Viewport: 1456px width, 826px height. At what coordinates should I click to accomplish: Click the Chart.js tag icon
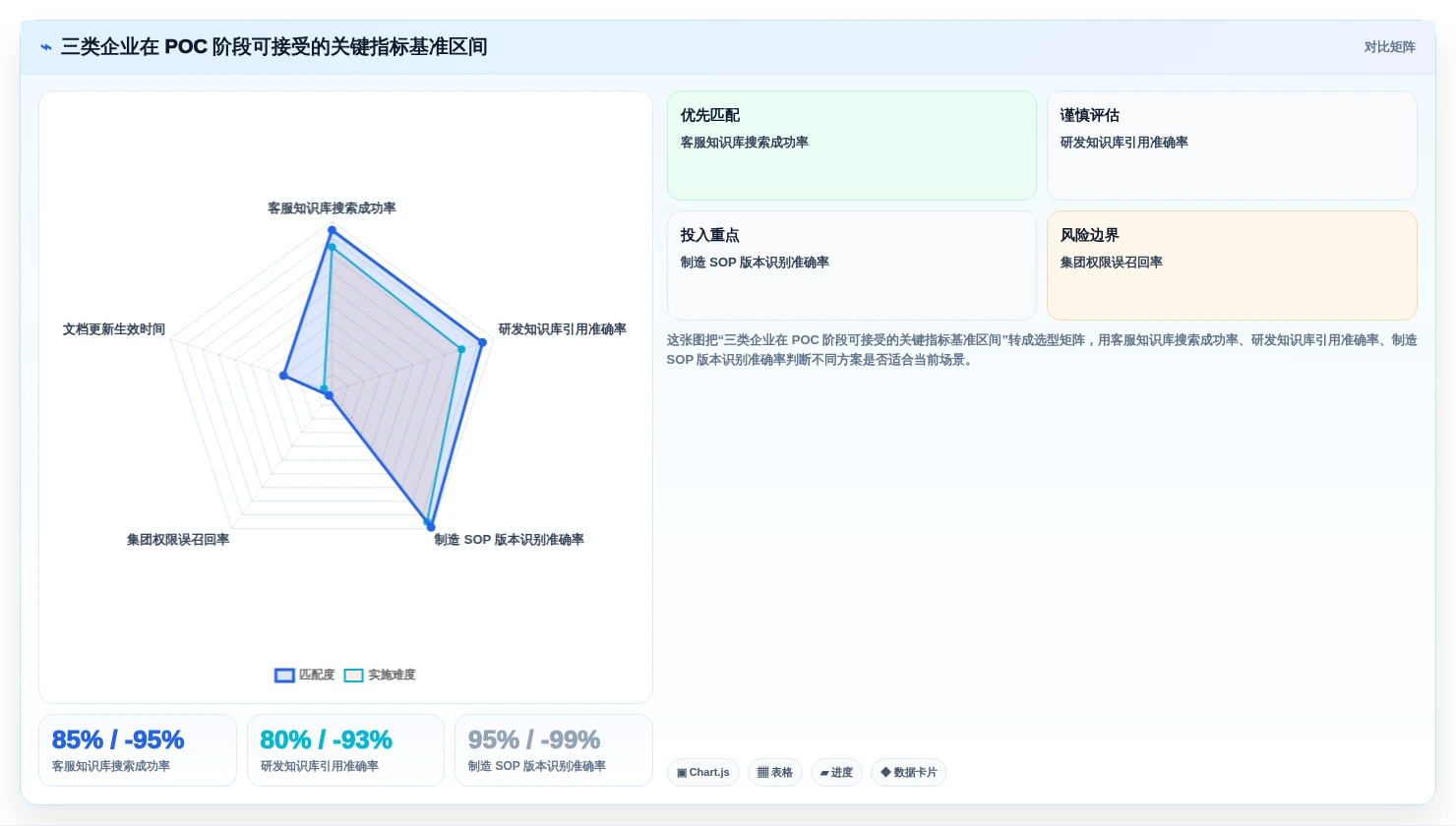[682, 773]
